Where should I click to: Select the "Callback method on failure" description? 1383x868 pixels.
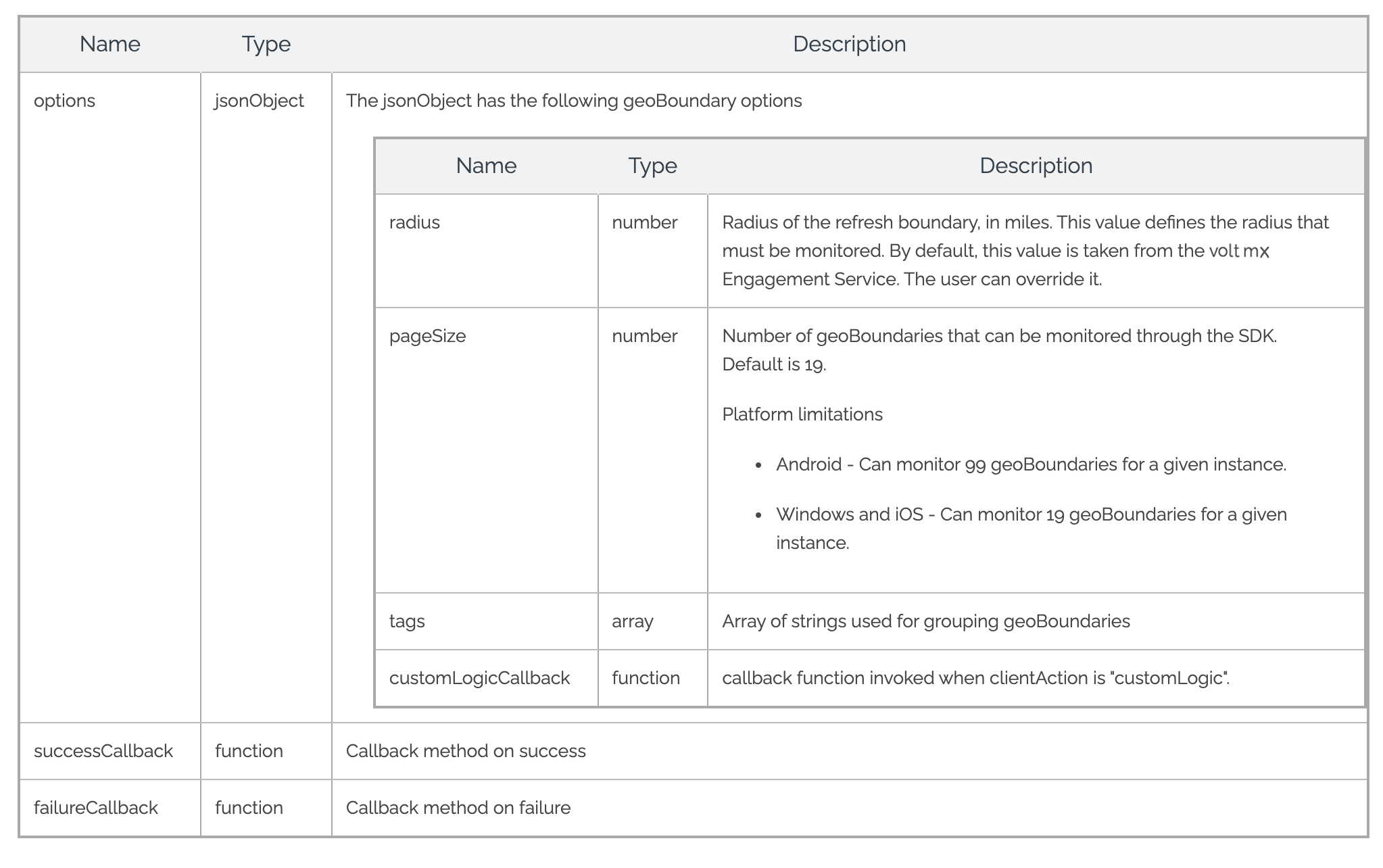pyautogui.click(x=458, y=808)
